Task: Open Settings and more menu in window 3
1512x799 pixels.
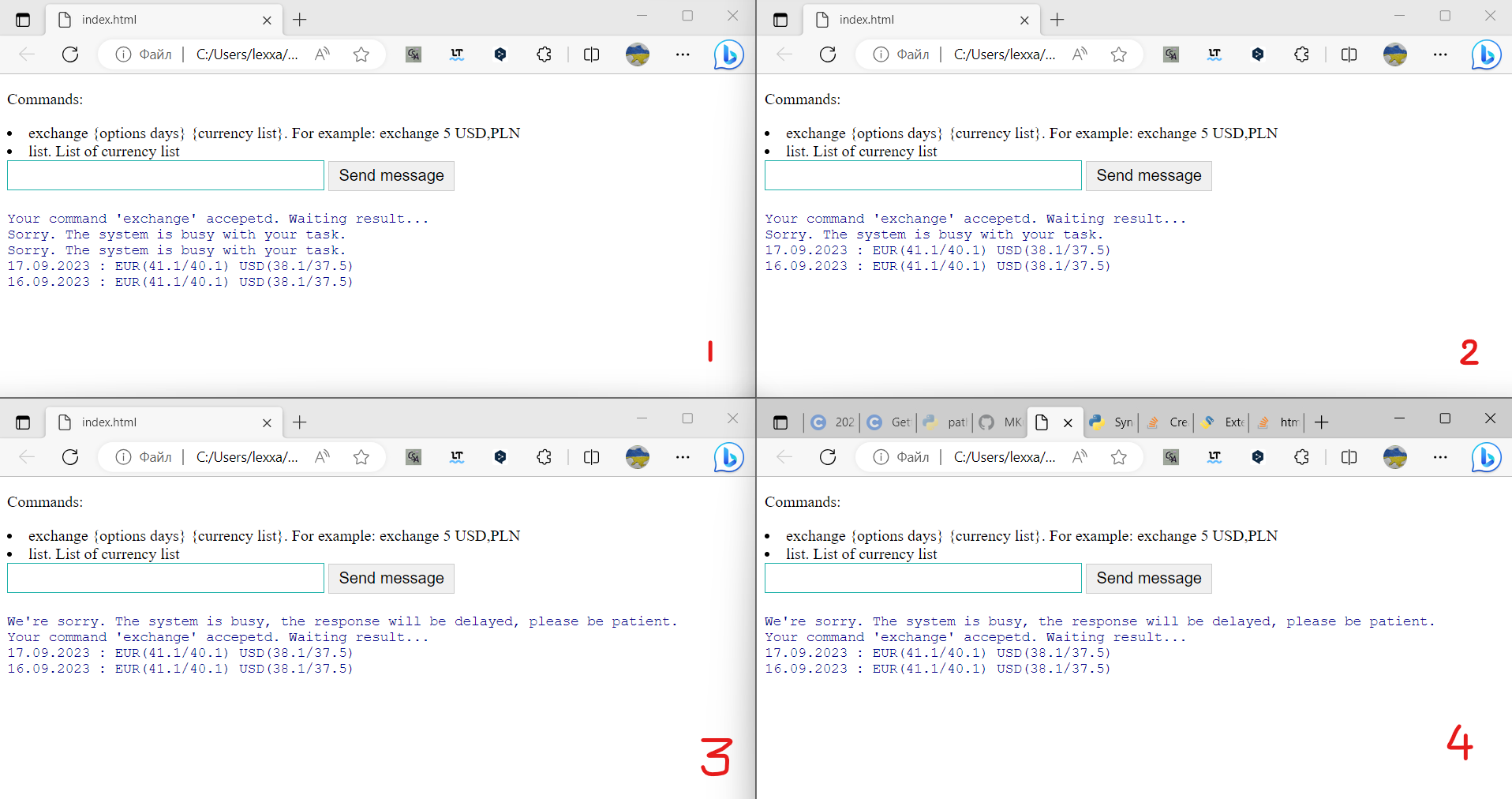Action: point(683,457)
